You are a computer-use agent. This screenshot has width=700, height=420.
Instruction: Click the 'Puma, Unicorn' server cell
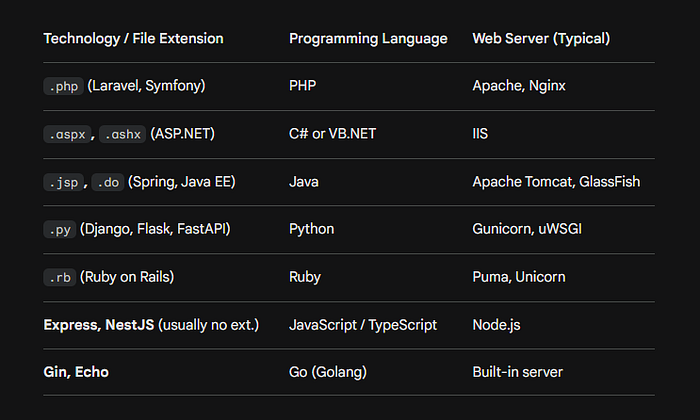(x=519, y=277)
